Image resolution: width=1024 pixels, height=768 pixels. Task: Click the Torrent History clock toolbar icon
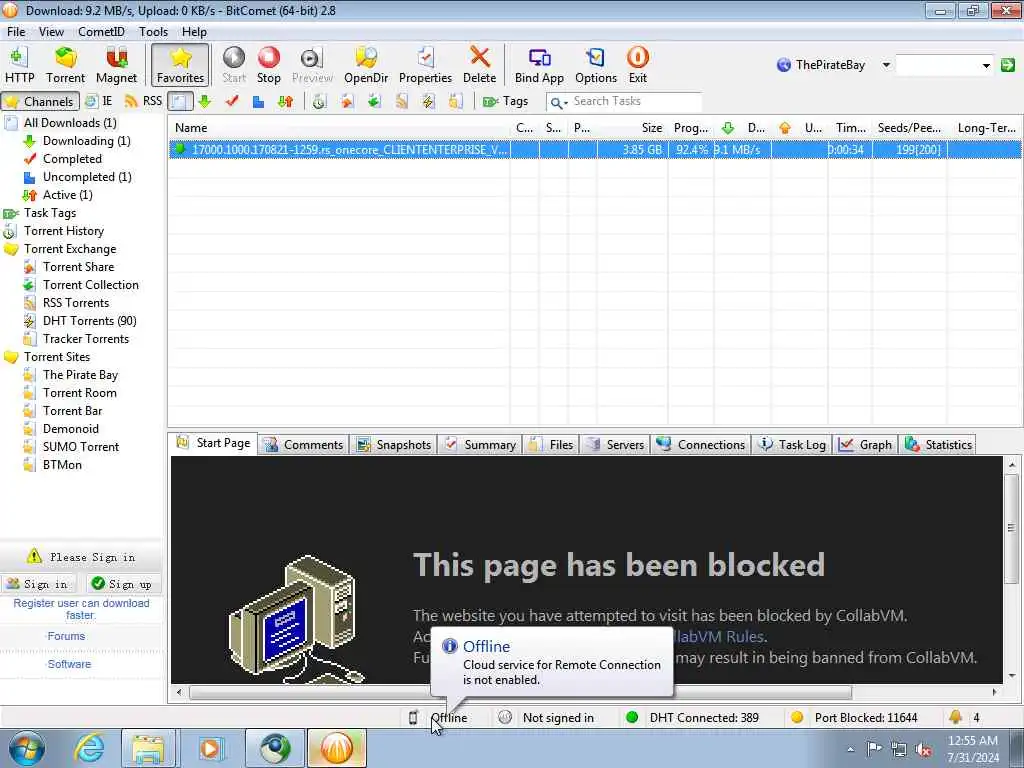pyautogui.click(x=319, y=101)
